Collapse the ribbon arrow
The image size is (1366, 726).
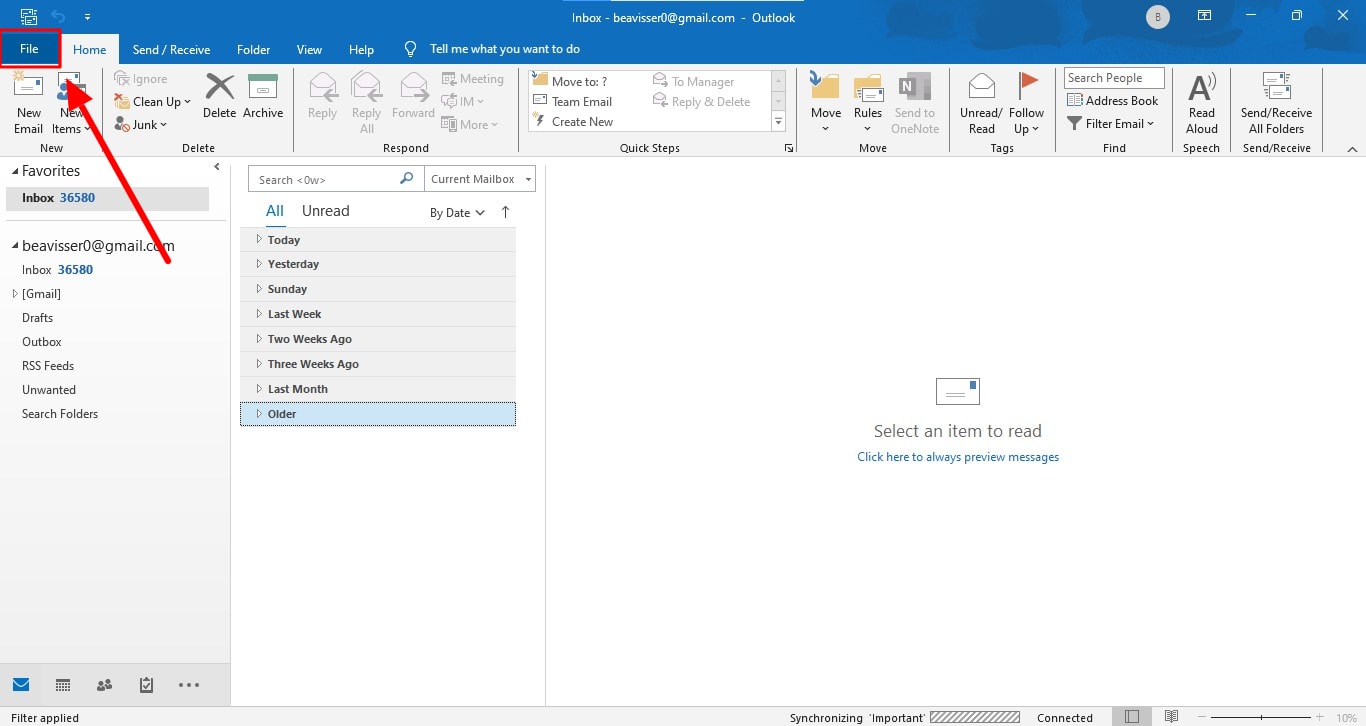click(1352, 149)
